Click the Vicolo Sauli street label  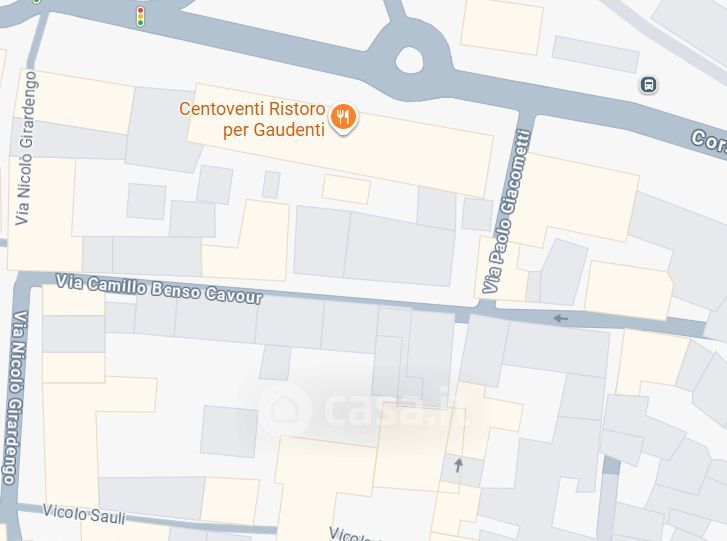[x=84, y=514]
